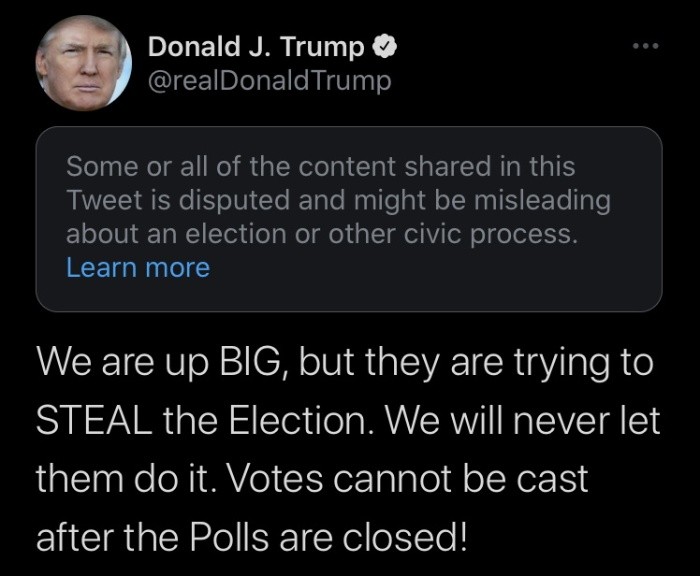
Task: Follow the Learn more link
Action: tap(137, 267)
